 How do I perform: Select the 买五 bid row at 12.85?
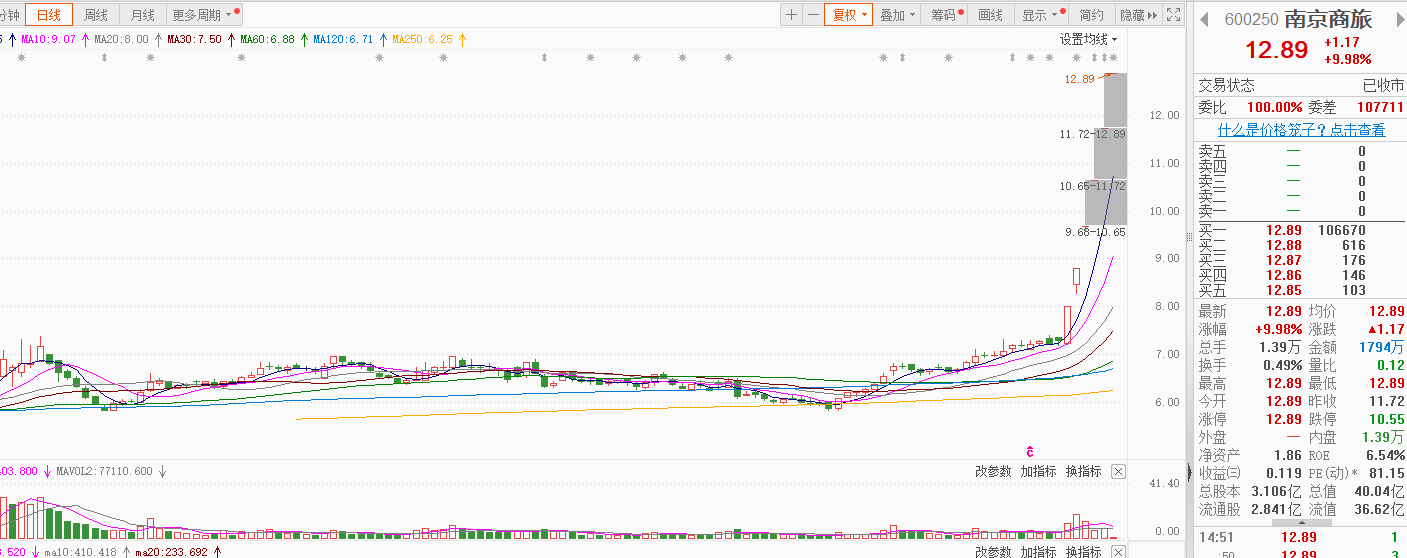(1300, 290)
